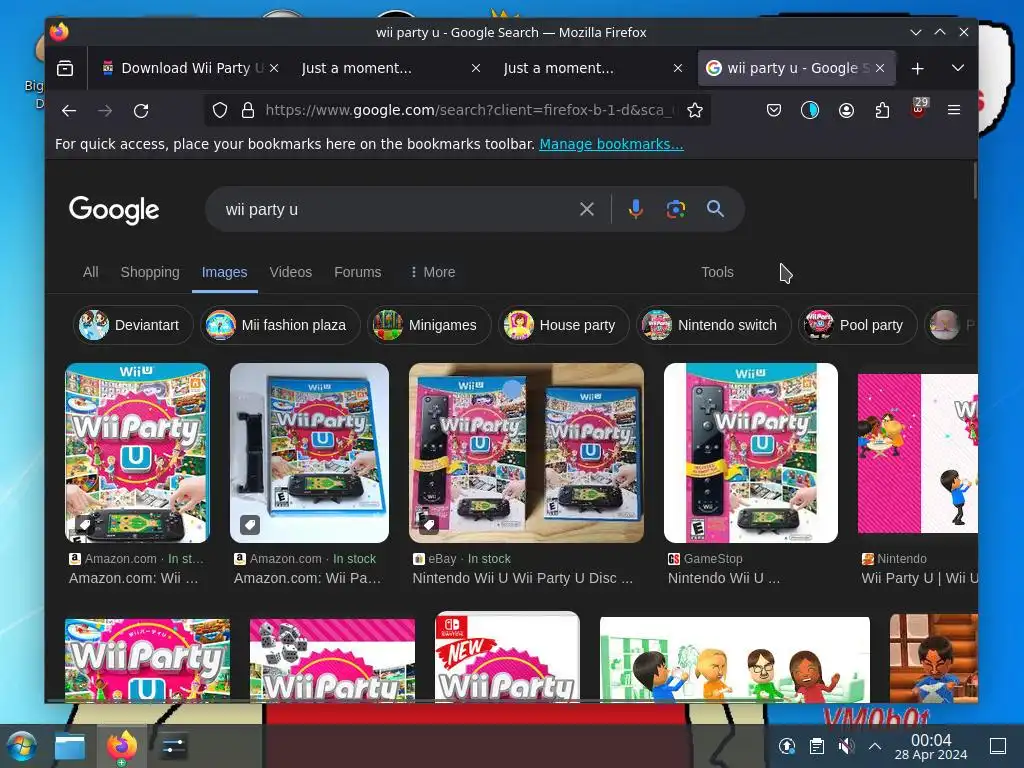Bookmark this page using the star icon
This screenshot has width=1024, height=768.
click(x=695, y=110)
